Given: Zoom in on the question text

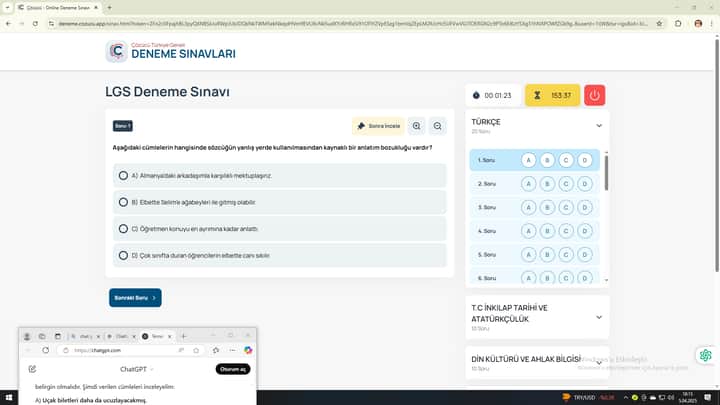Looking at the screenshot, I should [416, 126].
